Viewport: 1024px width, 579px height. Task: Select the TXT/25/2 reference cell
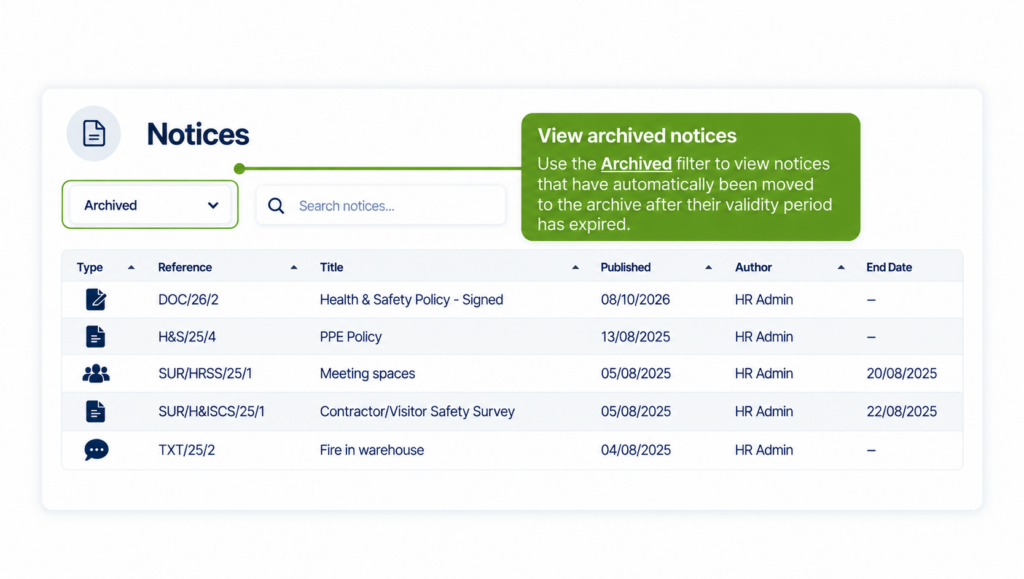(186, 450)
